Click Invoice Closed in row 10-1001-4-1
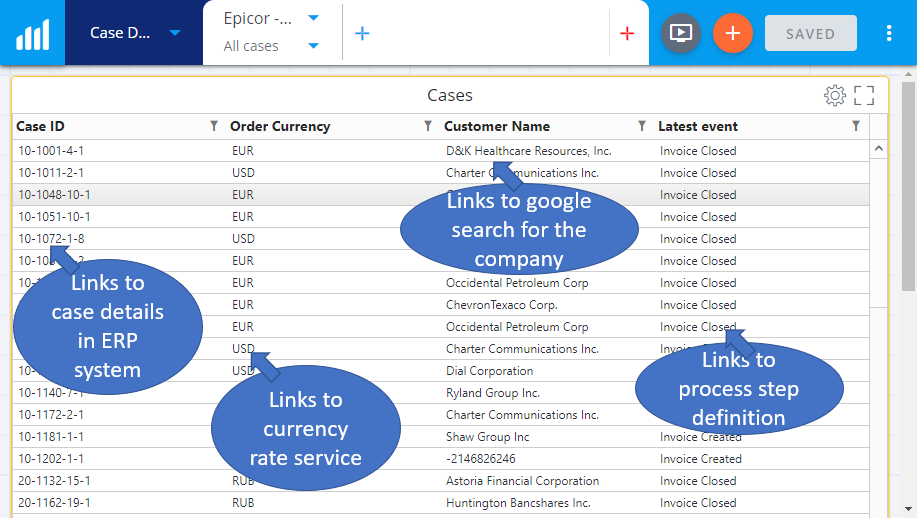Viewport: 917px width, 518px height. 698,151
